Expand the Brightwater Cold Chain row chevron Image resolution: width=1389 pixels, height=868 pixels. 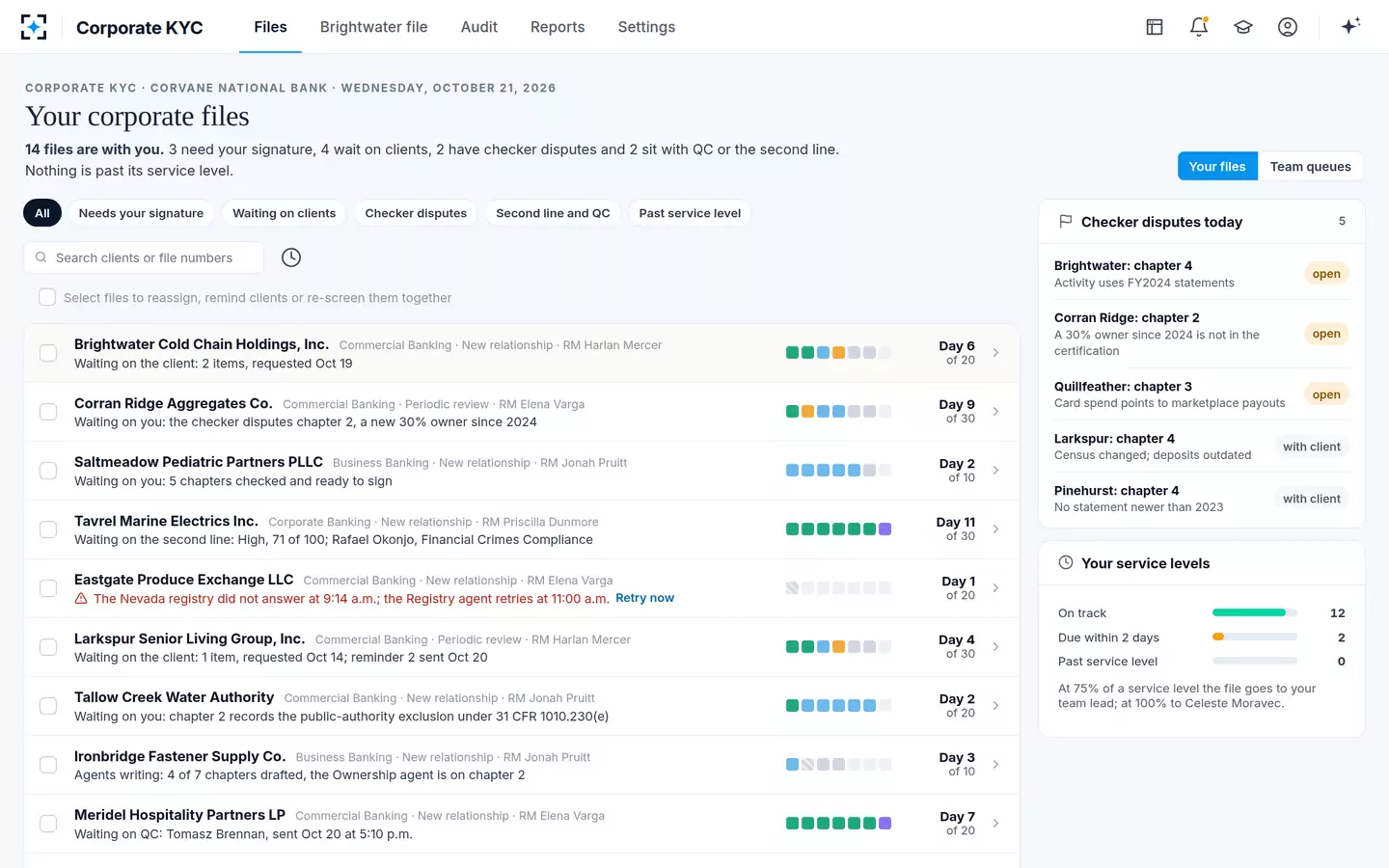996,353
